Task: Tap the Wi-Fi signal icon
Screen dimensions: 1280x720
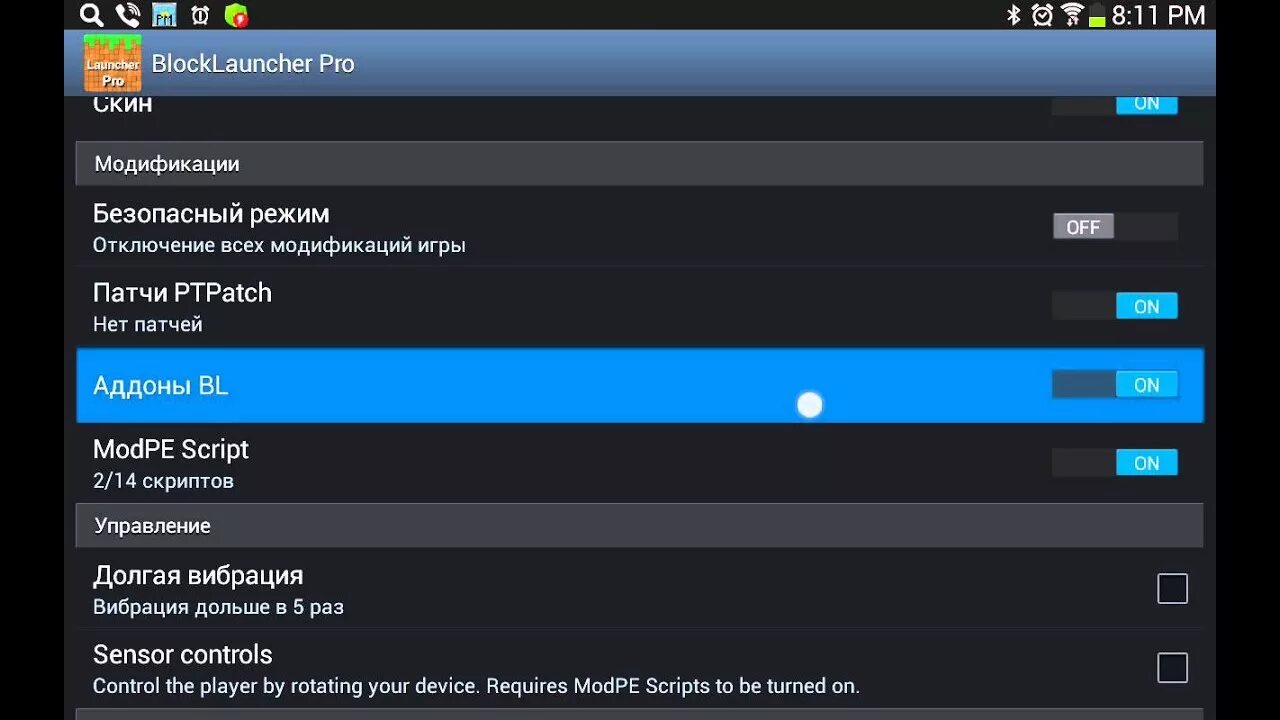Action: click(x=1072, y=15)
